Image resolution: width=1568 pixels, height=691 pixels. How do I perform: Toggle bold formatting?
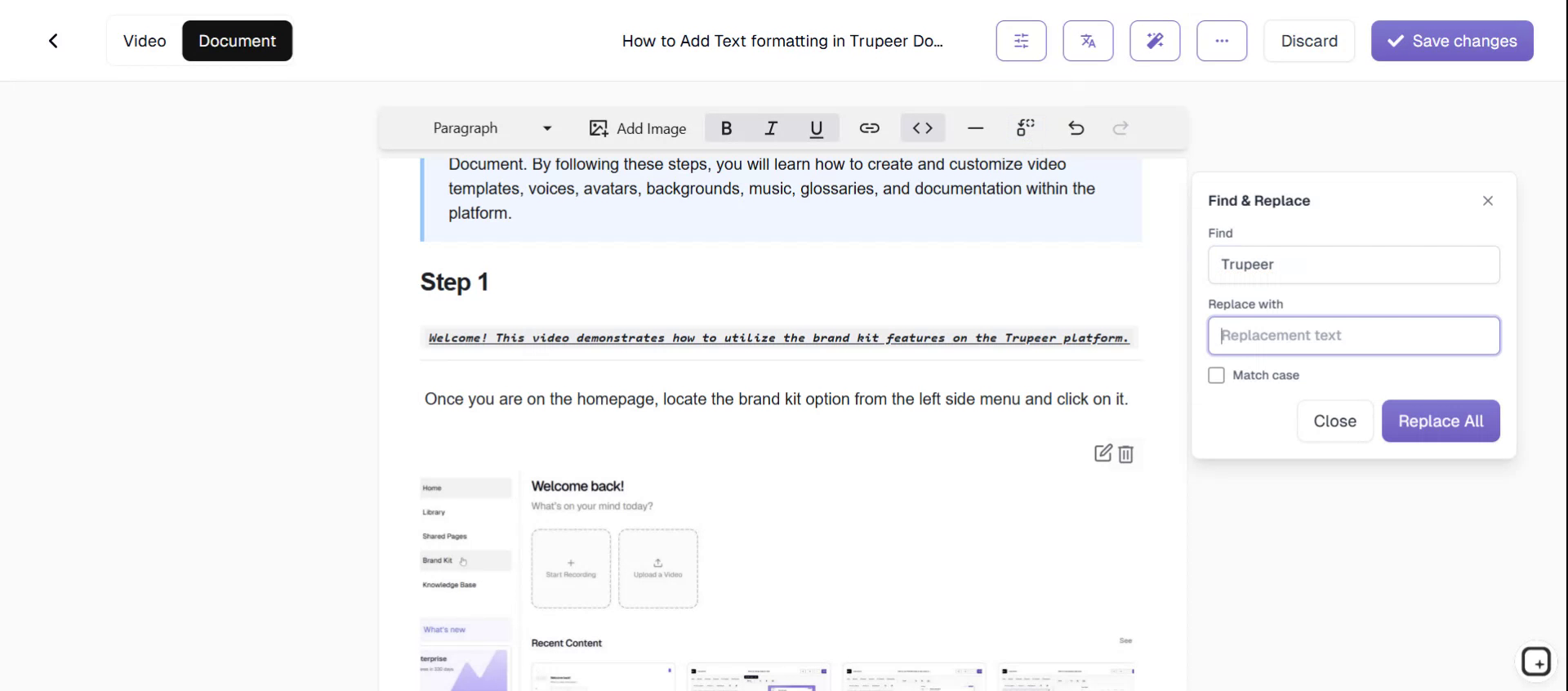click(x=726, y=128)
